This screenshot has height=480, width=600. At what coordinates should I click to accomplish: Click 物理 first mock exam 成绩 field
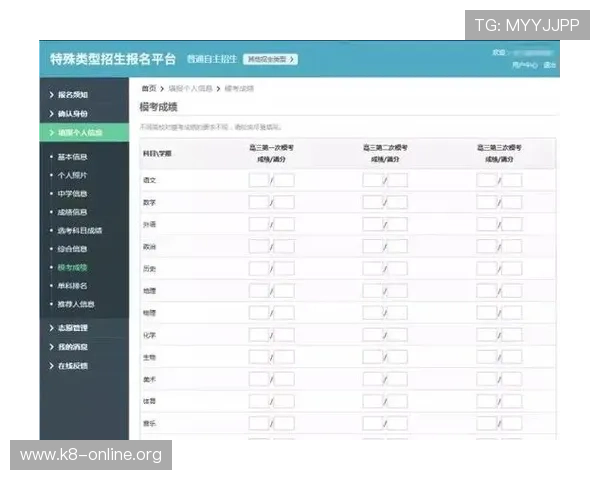pos(259,313)
